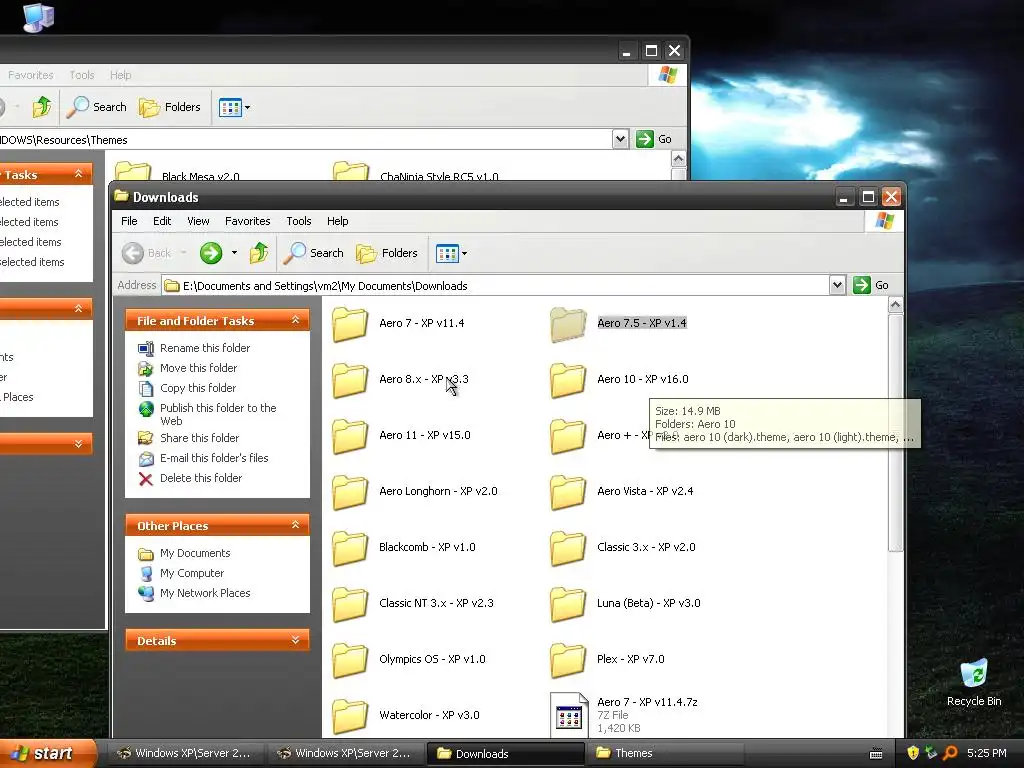Viewport: 1024px width, 768px height.
Task: Click Go button in the Themes window
Action: click(x=654, y=139)
